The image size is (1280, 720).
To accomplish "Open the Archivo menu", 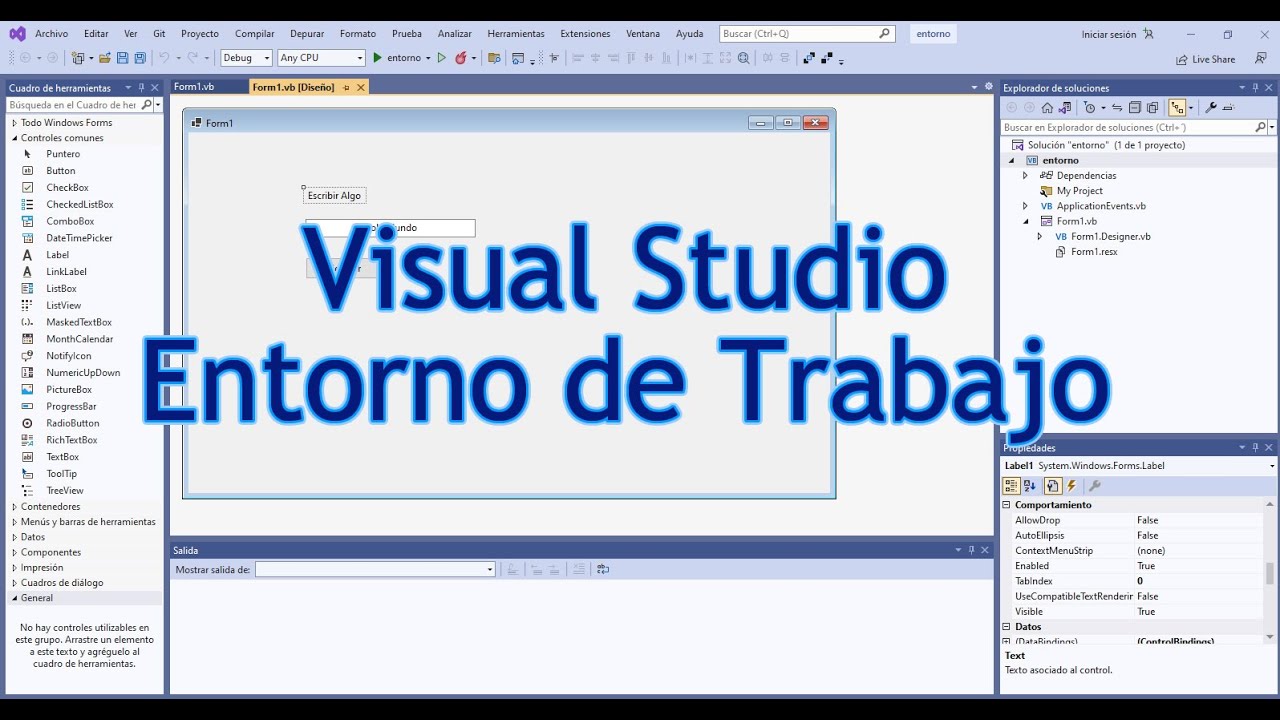I will point(52,33).
